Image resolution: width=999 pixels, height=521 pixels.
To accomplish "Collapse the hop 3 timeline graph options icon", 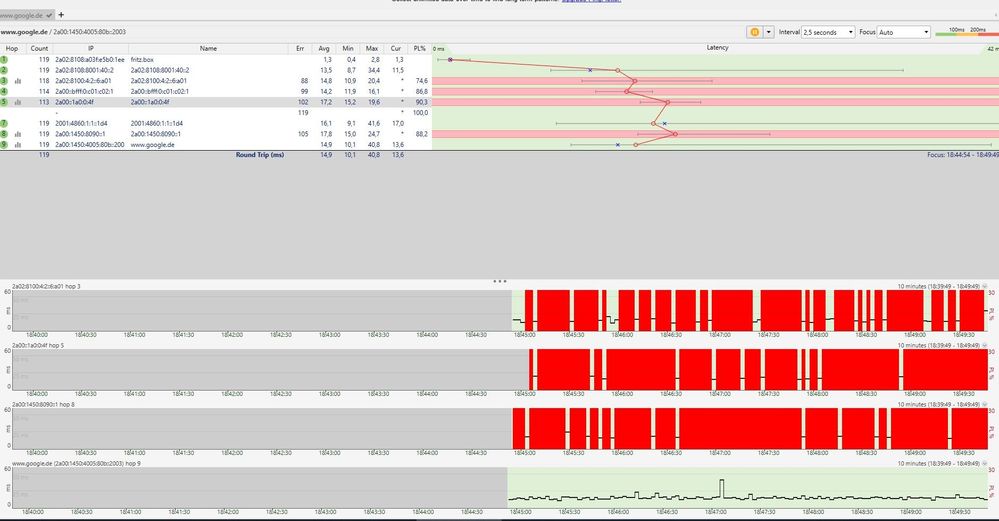I will [x=984, y=286].
